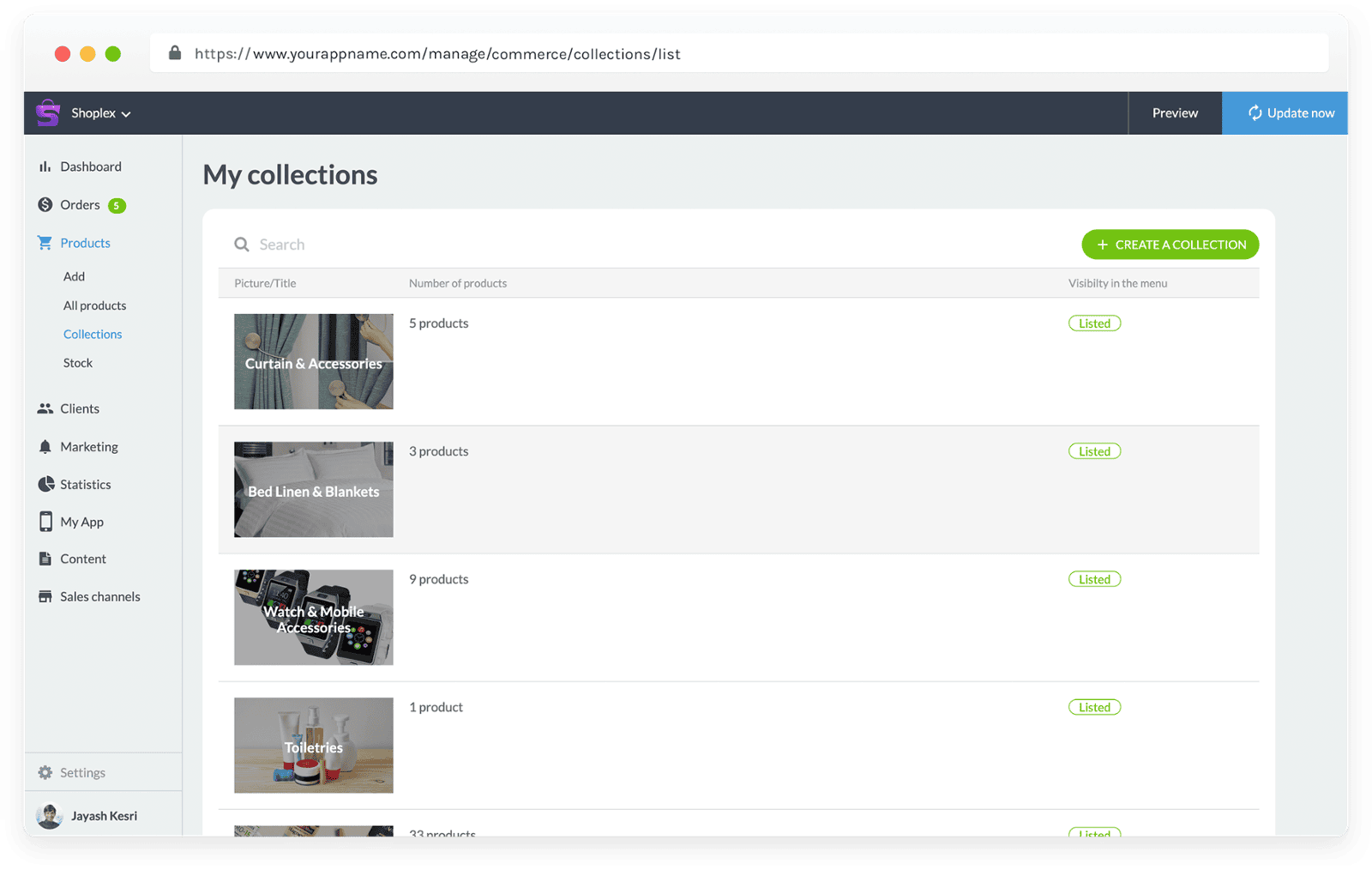Toggle the Listed status for Toiletries
Image resolution: width=1372 pixels, height=870 pixels.
click(1094, 706)
